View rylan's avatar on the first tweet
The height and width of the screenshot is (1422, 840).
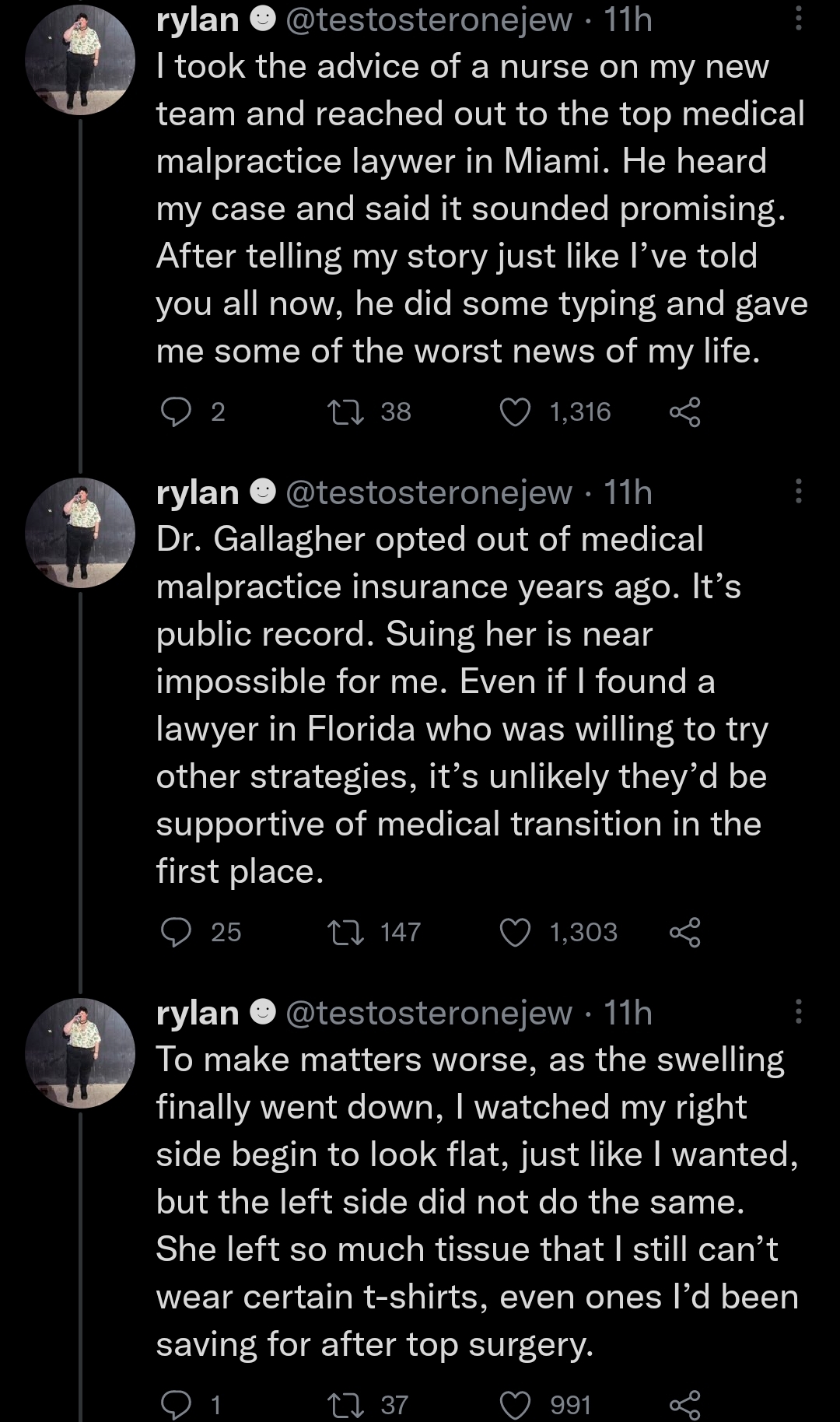coord(80,60)
